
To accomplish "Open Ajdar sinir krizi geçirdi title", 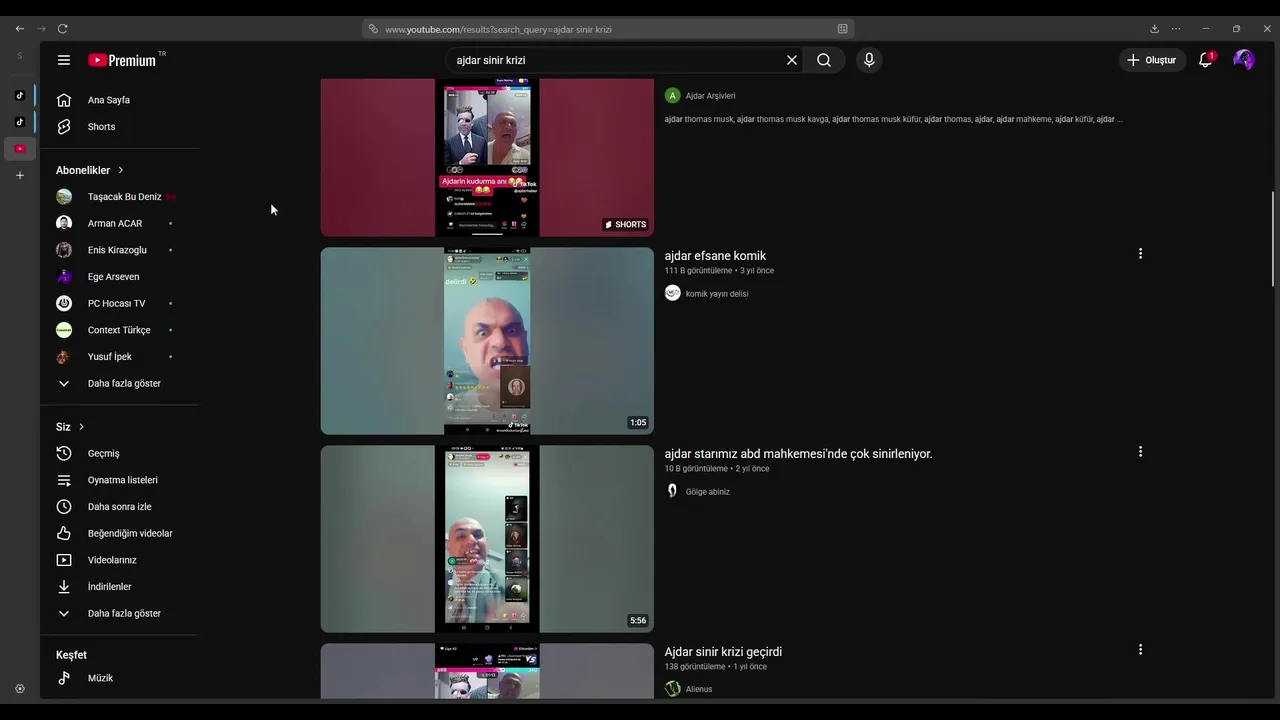I will point(723,652).
